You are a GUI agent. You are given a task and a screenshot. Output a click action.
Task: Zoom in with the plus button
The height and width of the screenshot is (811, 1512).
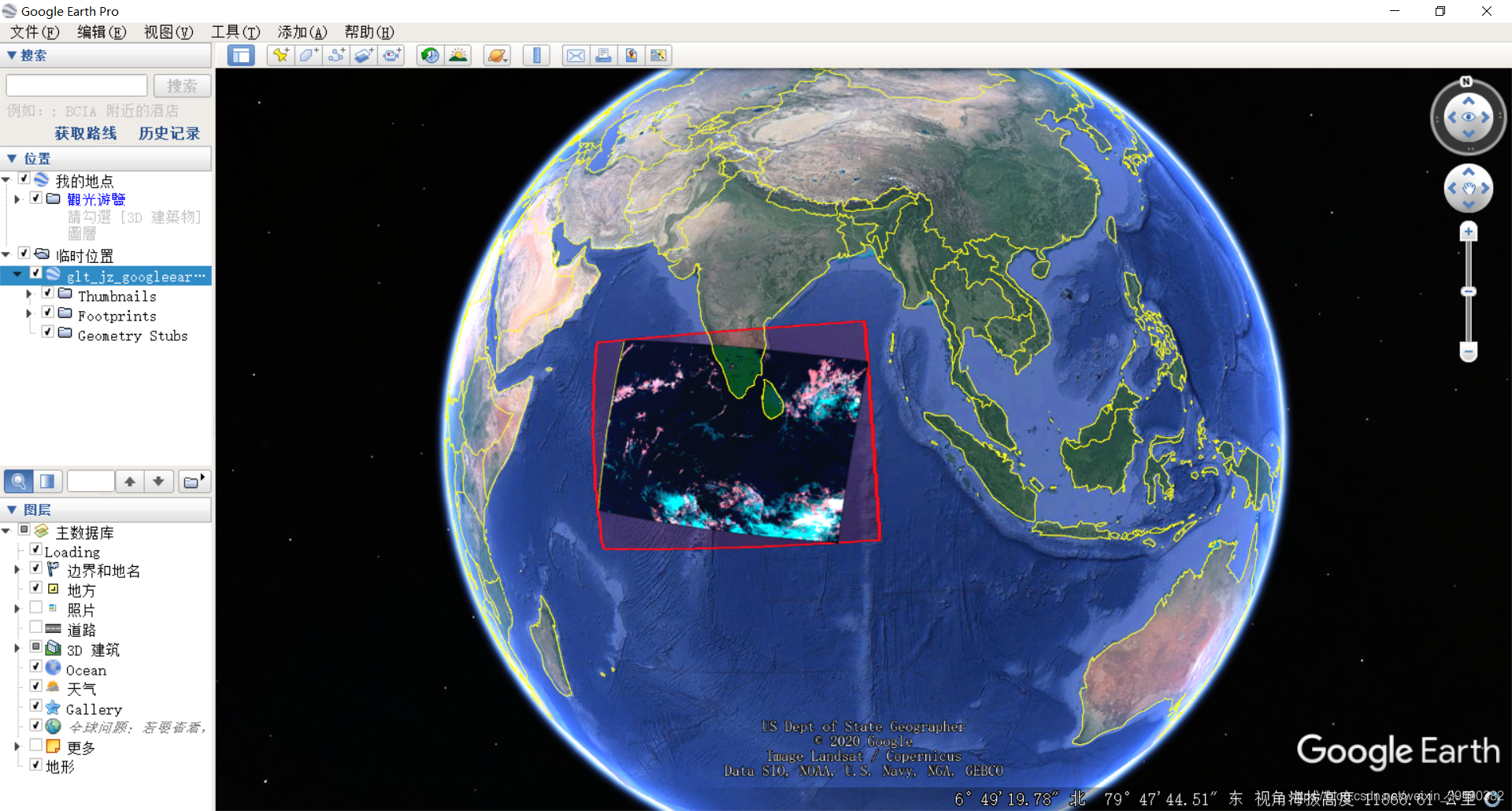point(1469,231)
